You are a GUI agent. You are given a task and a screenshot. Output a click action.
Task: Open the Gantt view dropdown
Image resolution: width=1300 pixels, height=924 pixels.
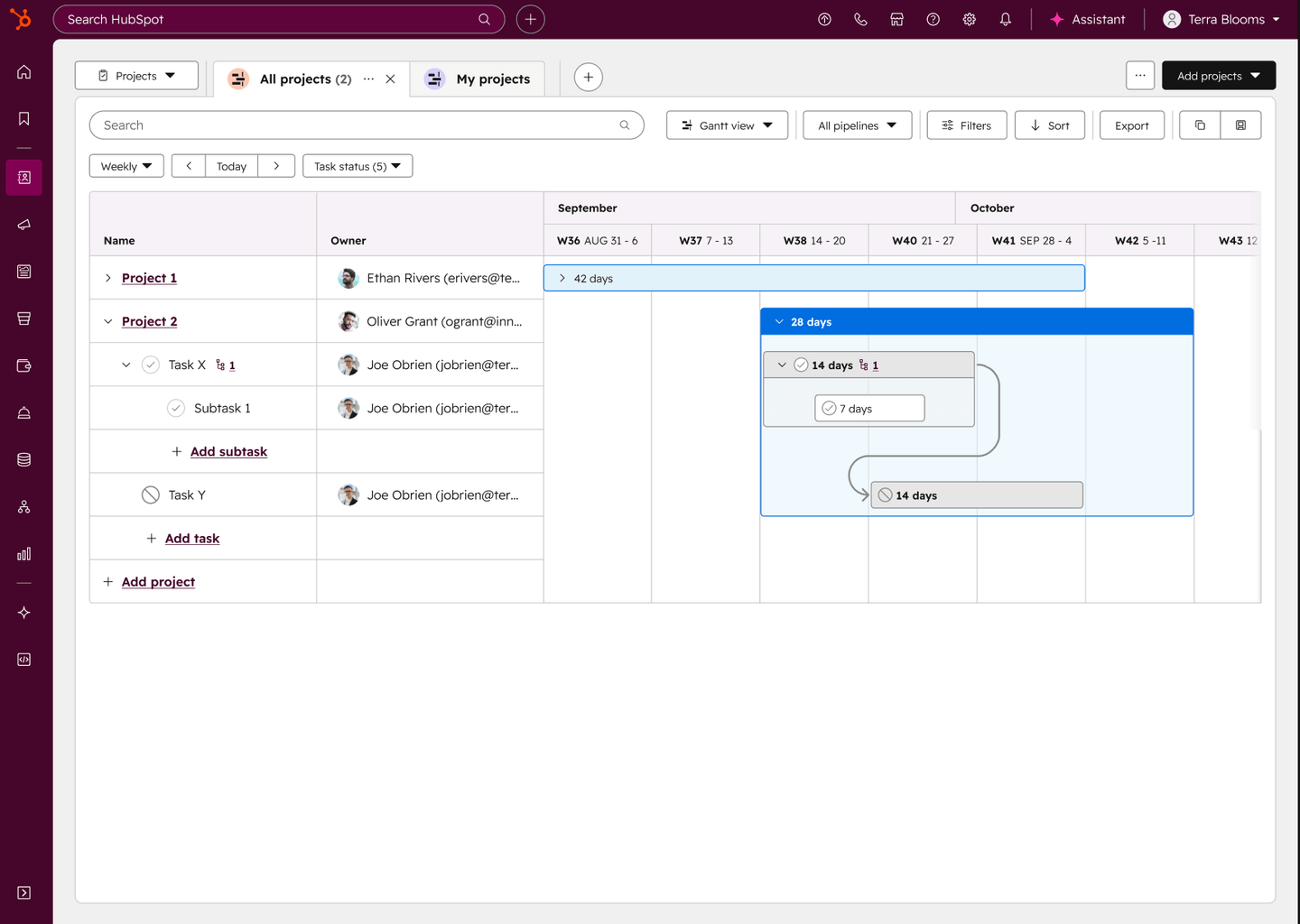[727, 125]
